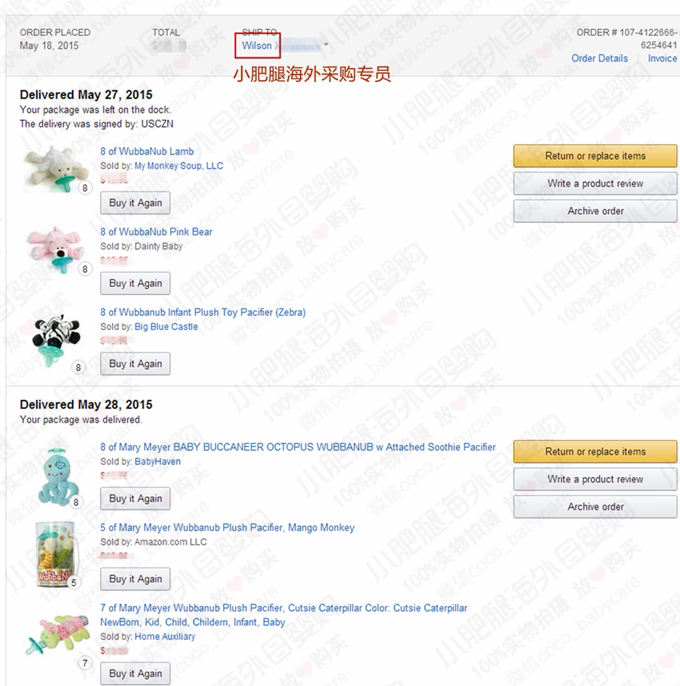This screenshot has width=680, height=686.
Task: Expand the Ship To name dropdown arrow
Action: point(326,45)
